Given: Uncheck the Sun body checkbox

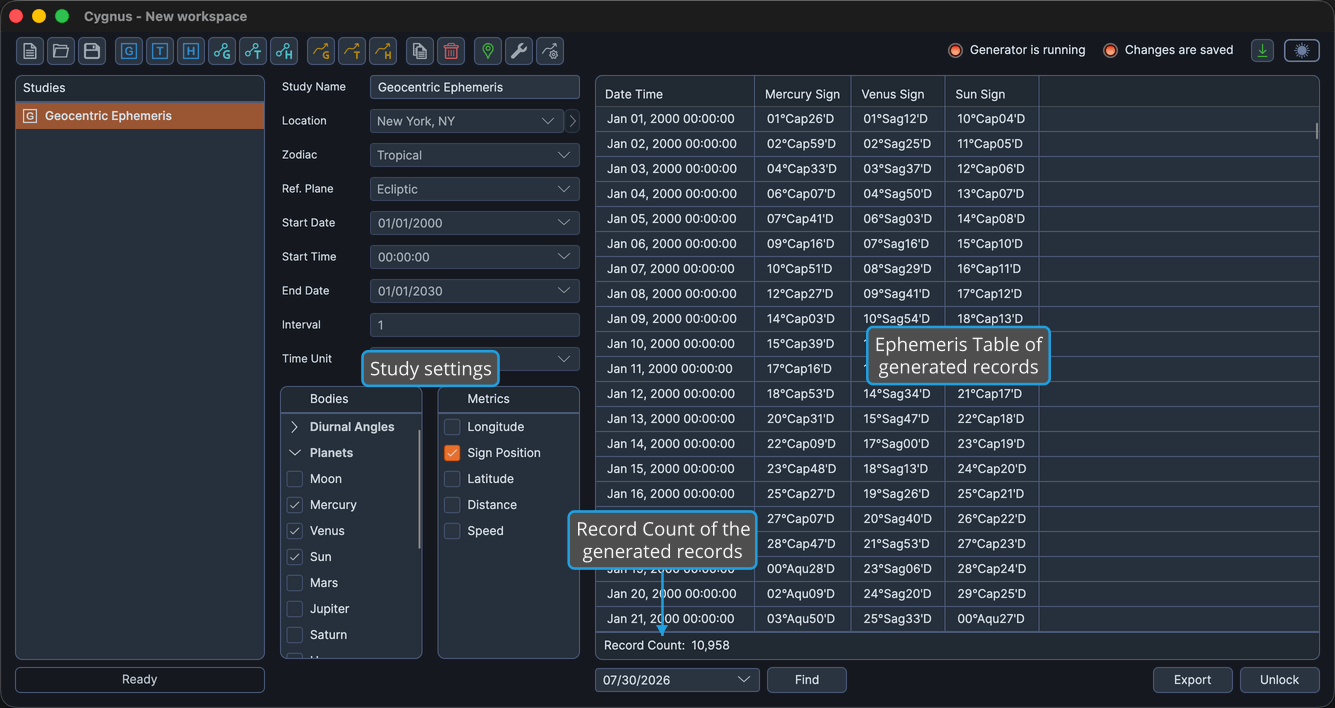Looking at the screenshot, I should [x=295, y=557].
